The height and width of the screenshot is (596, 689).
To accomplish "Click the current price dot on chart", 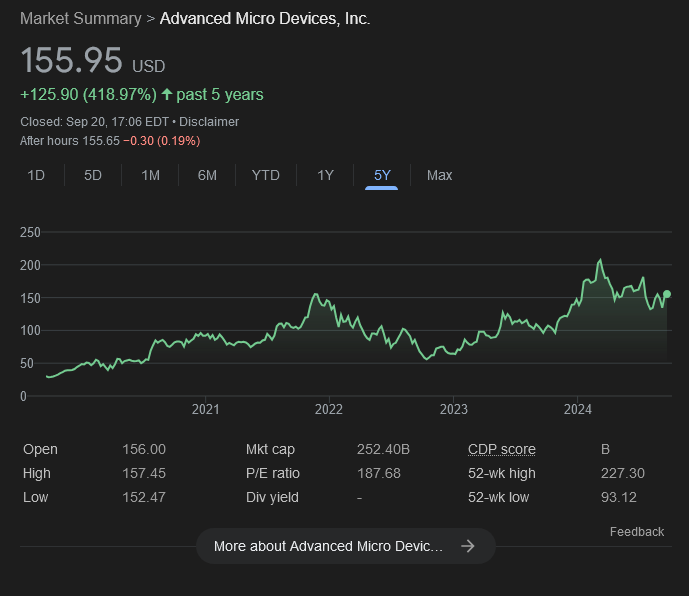I will pyautogui.click(x=667, y=294).
